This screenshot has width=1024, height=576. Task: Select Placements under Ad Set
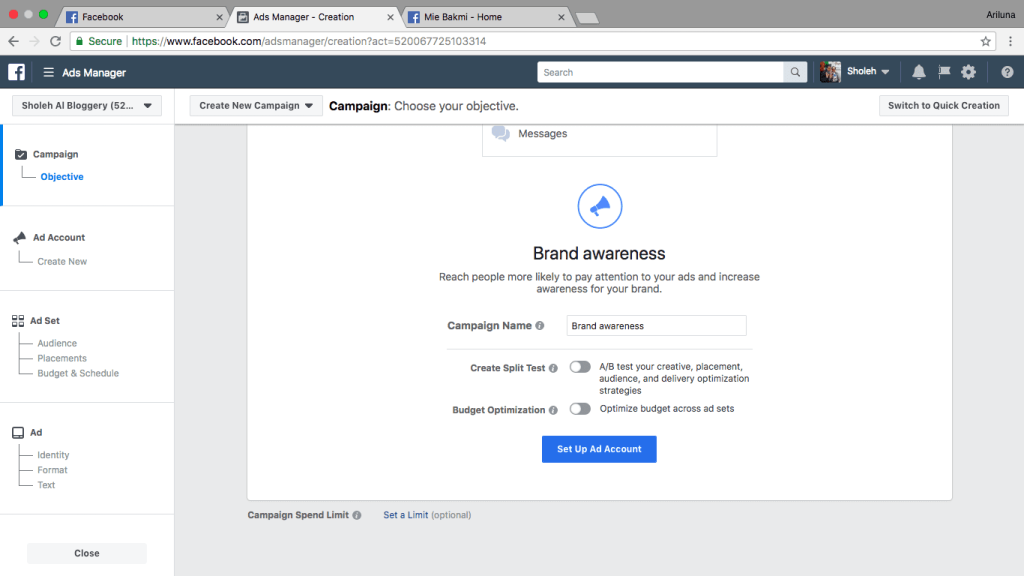62,359
